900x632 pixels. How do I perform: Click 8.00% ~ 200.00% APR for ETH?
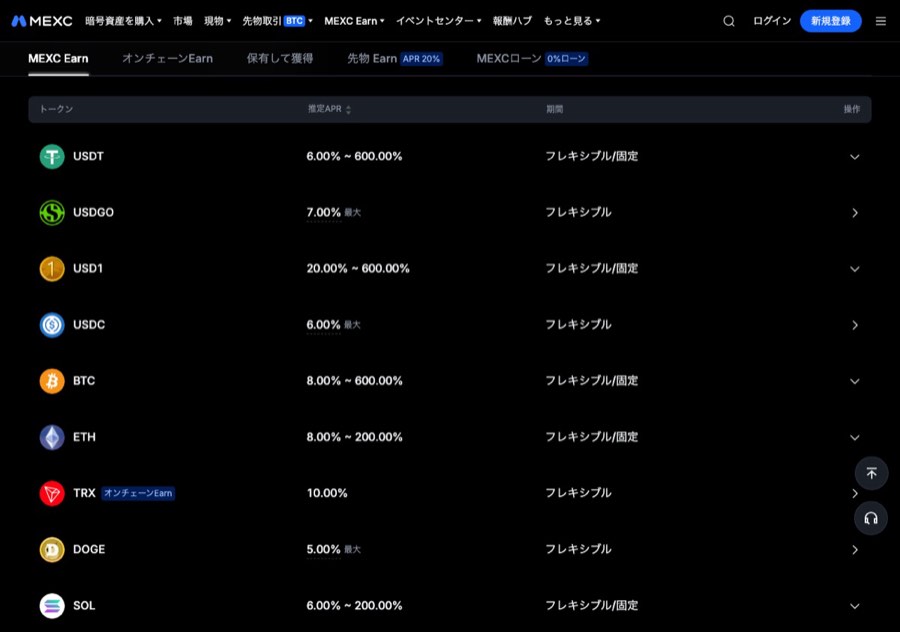click(x=354, y=437)
